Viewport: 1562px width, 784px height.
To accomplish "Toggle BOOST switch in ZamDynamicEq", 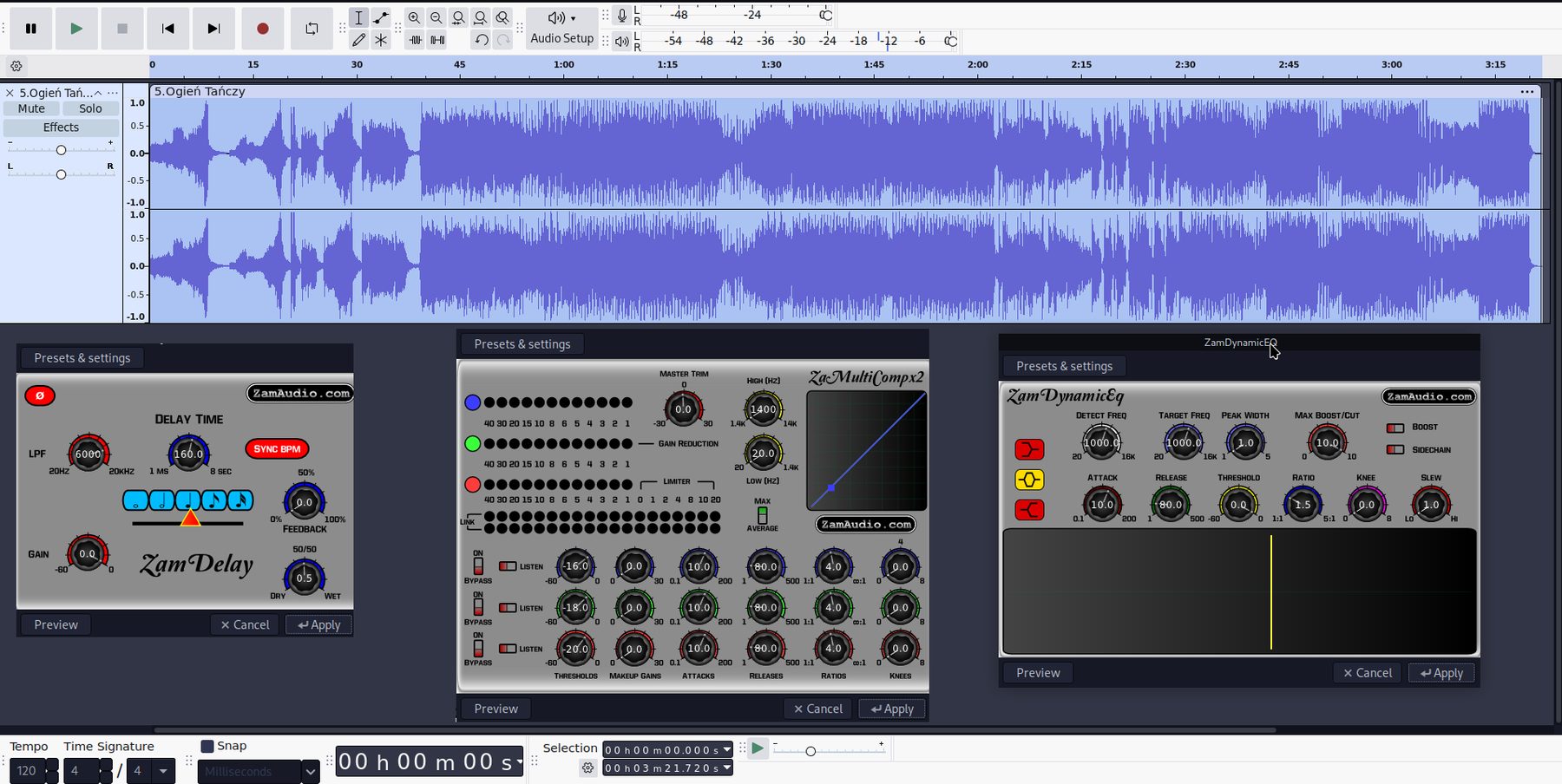I will pos(1395,428).
